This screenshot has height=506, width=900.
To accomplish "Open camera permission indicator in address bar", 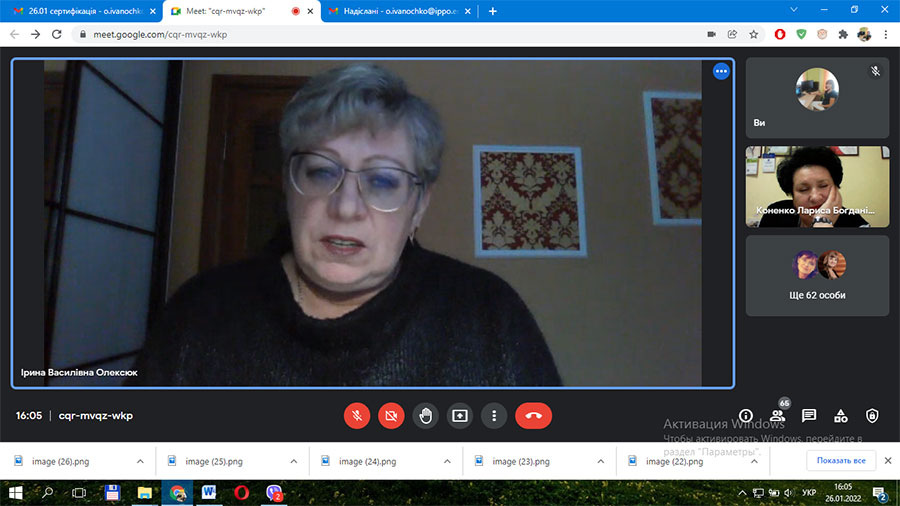I will (711, 34).
